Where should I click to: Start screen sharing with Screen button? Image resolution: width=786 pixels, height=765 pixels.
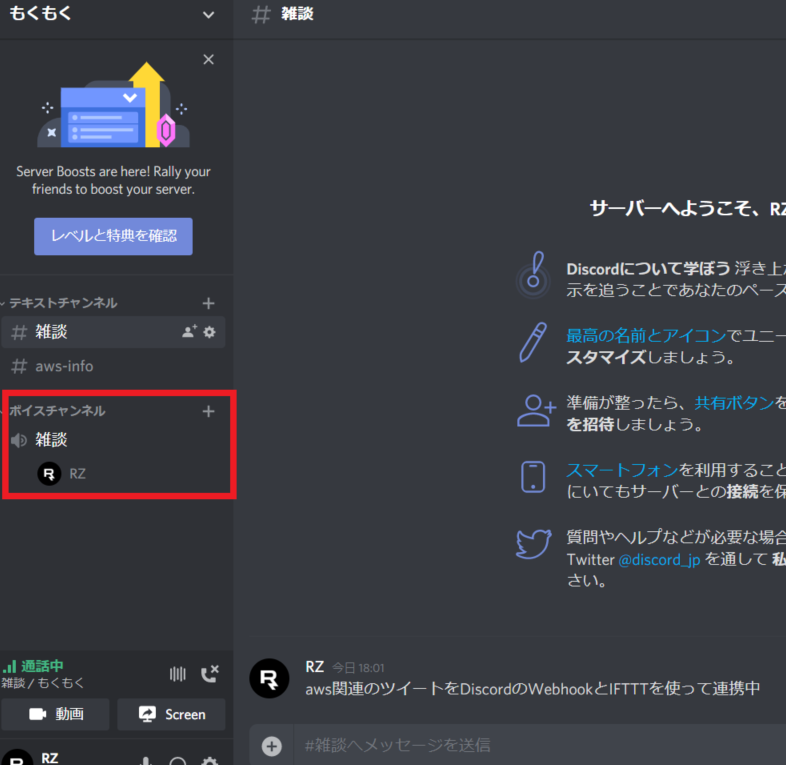pyautogui.click(x=171, y=714)
